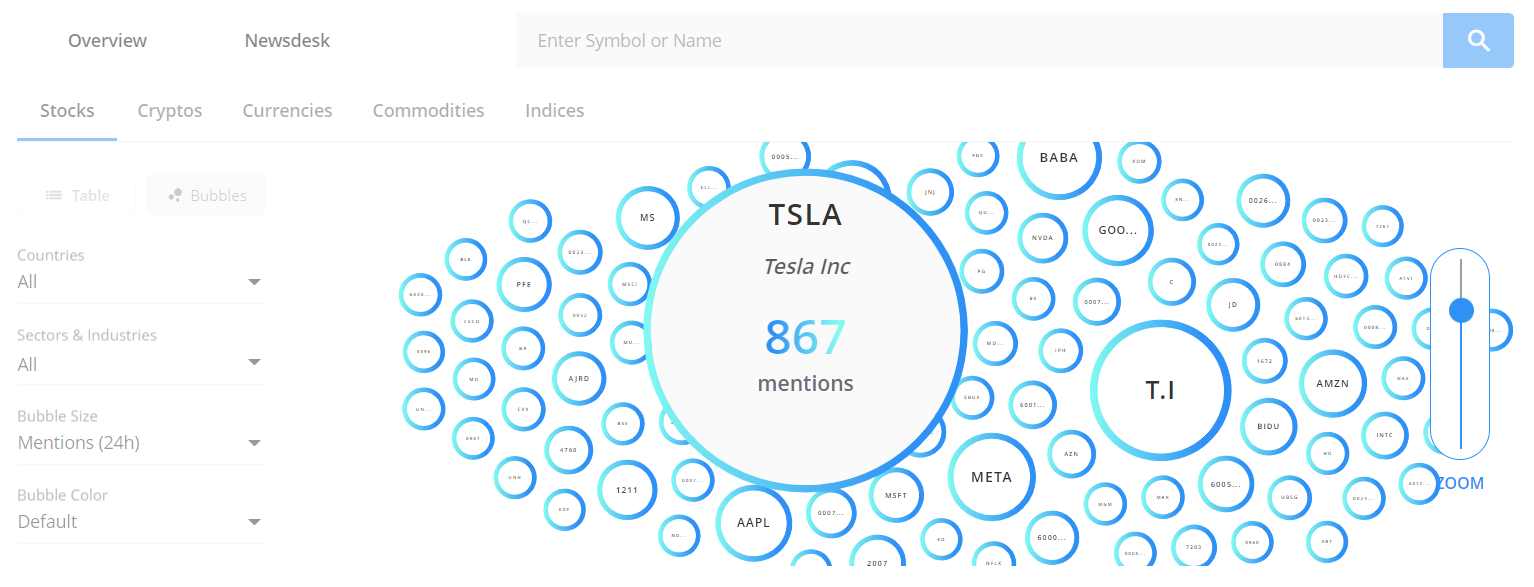Expand the Bubble Color dropdown
Screen dimensions: 1534x587
tap(140, 522)
